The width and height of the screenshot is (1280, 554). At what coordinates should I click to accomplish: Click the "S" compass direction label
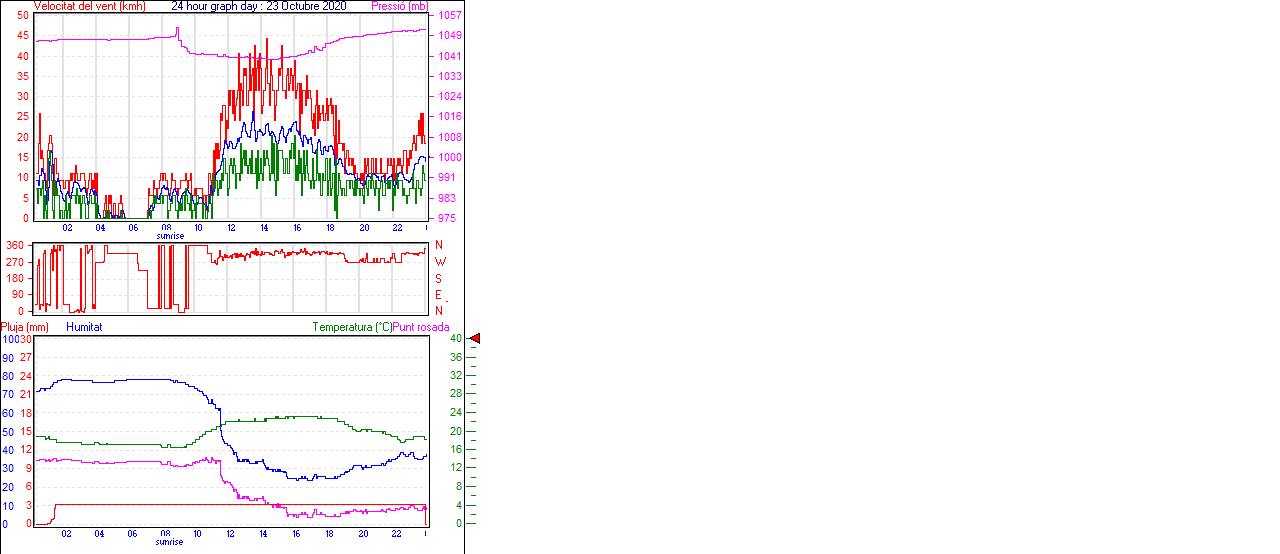(x=438, y=278)
